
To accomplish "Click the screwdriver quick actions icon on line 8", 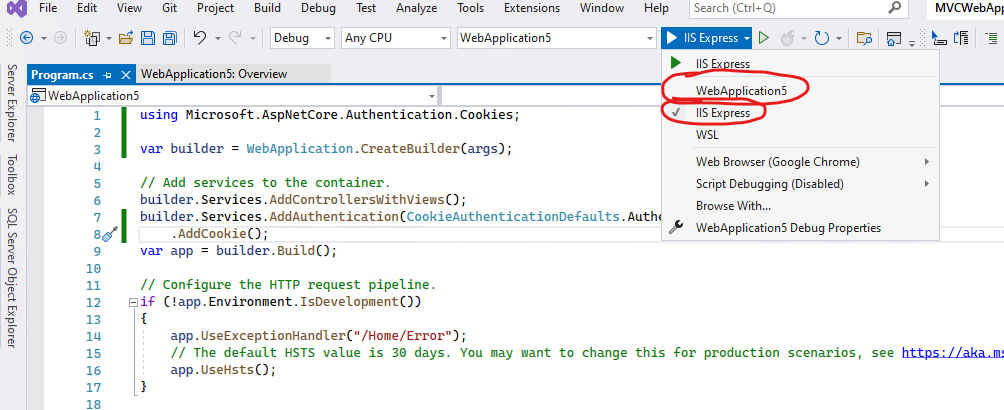I will [x=111, y=234].
